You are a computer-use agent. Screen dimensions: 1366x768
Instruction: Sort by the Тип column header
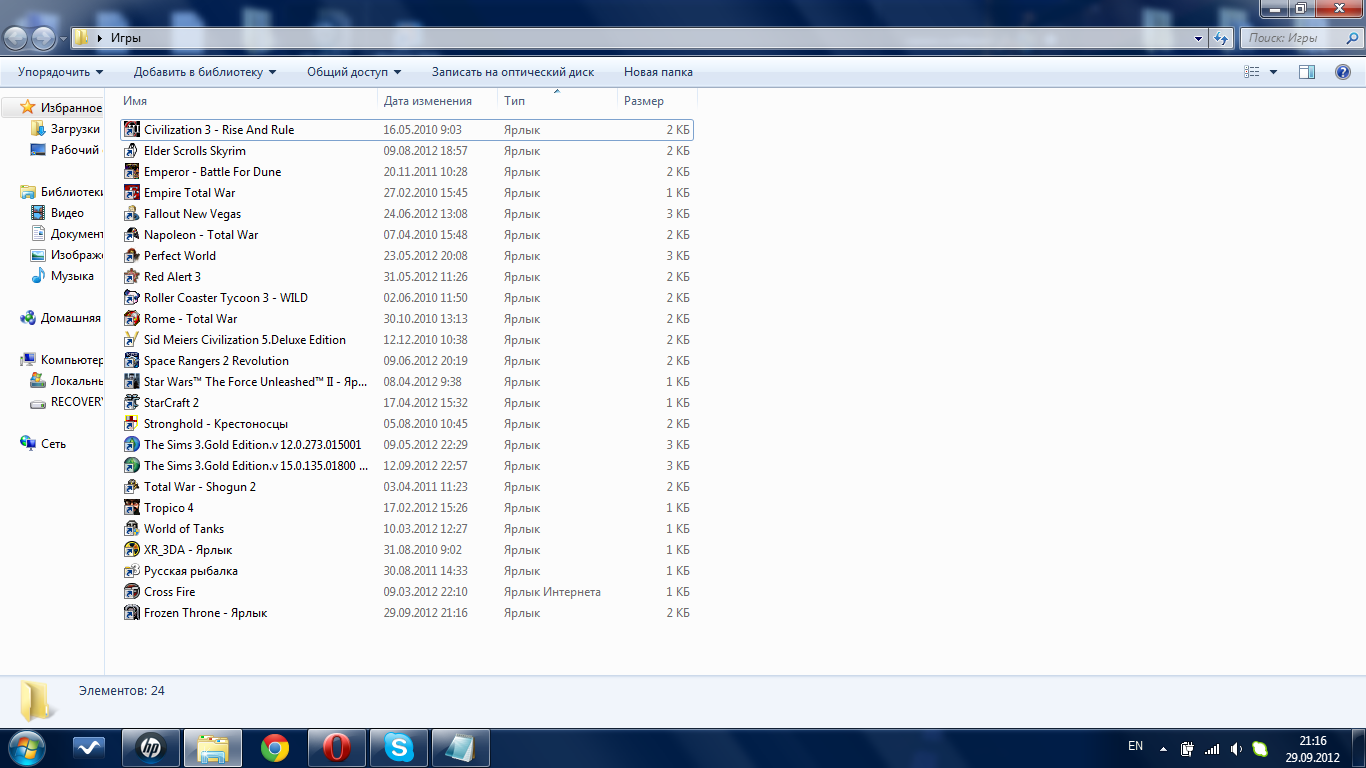pos(557,101)
